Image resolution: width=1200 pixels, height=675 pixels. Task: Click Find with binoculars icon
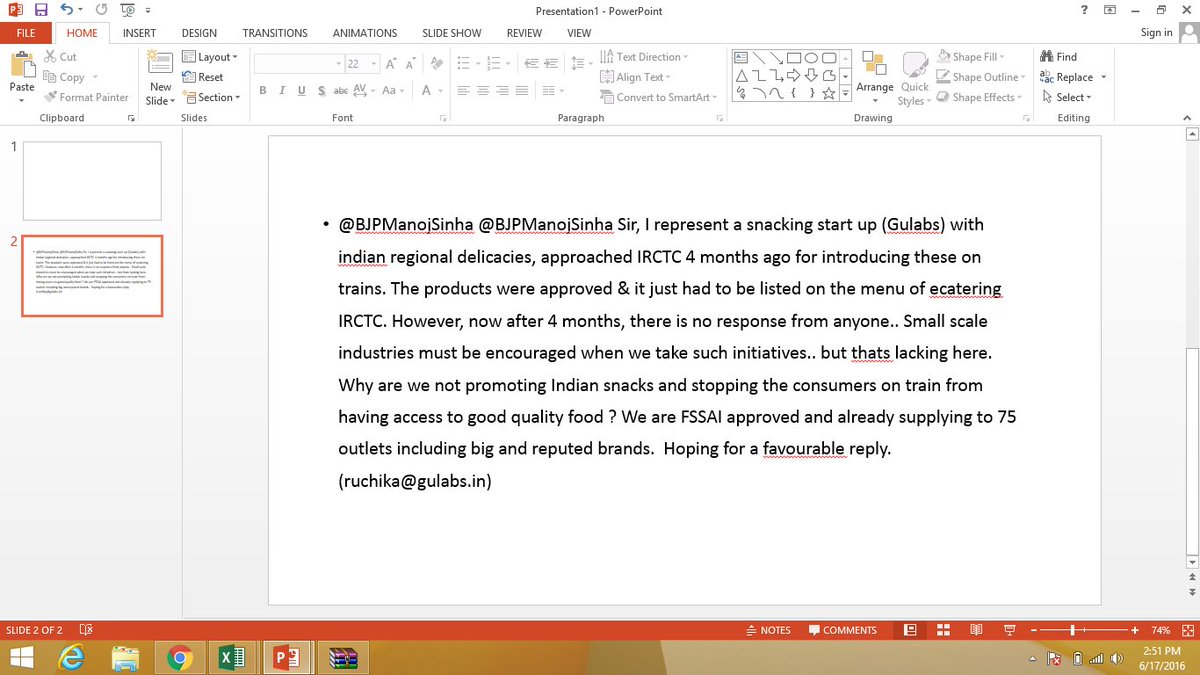tap(1059, 57)
